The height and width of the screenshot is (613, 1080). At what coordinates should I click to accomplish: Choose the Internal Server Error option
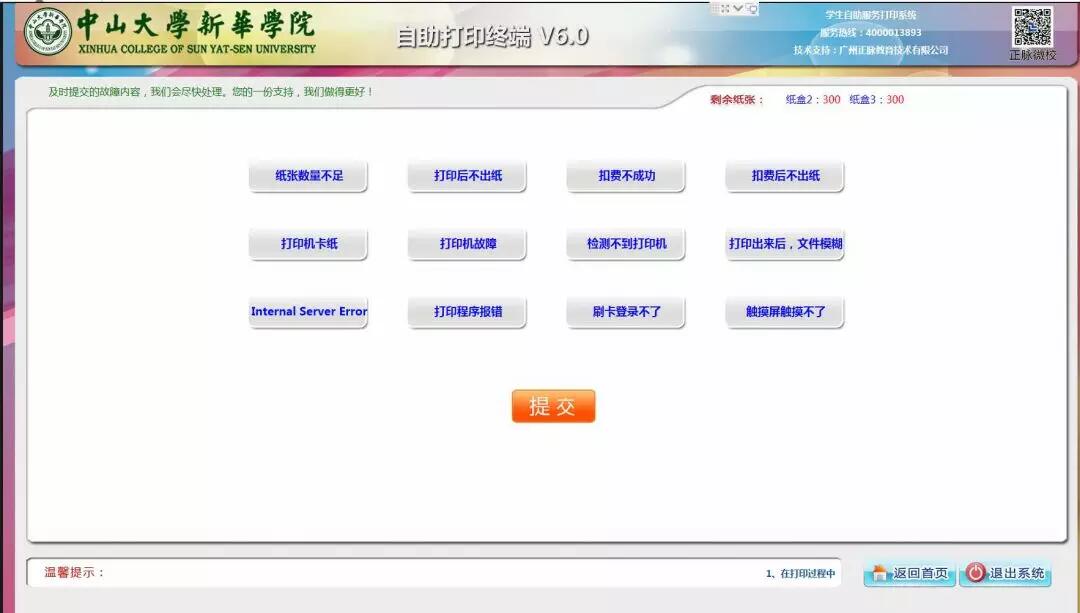308,312
